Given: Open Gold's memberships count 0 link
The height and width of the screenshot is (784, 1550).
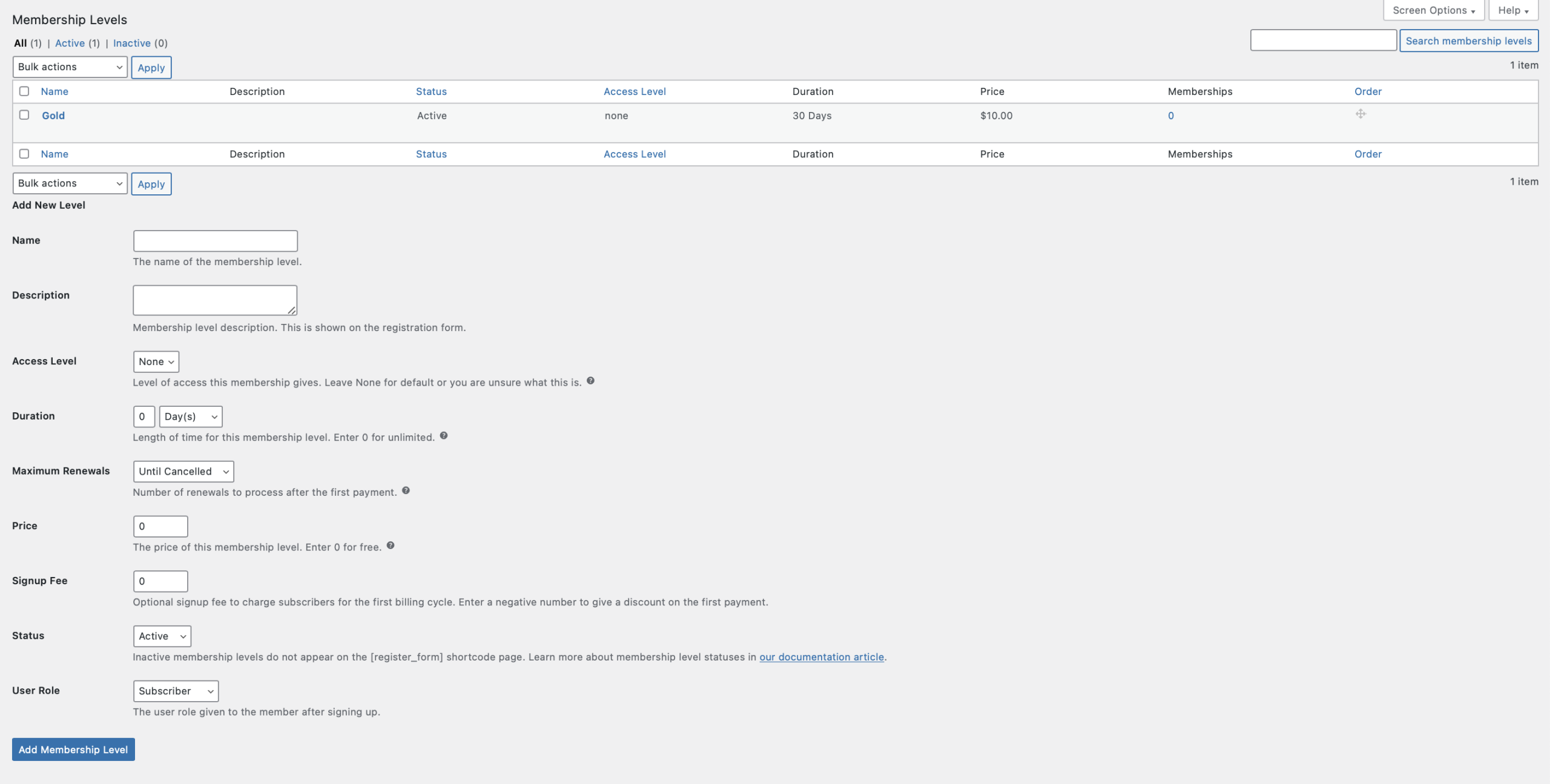Looking at the screenshot, I should [1171, 116].
